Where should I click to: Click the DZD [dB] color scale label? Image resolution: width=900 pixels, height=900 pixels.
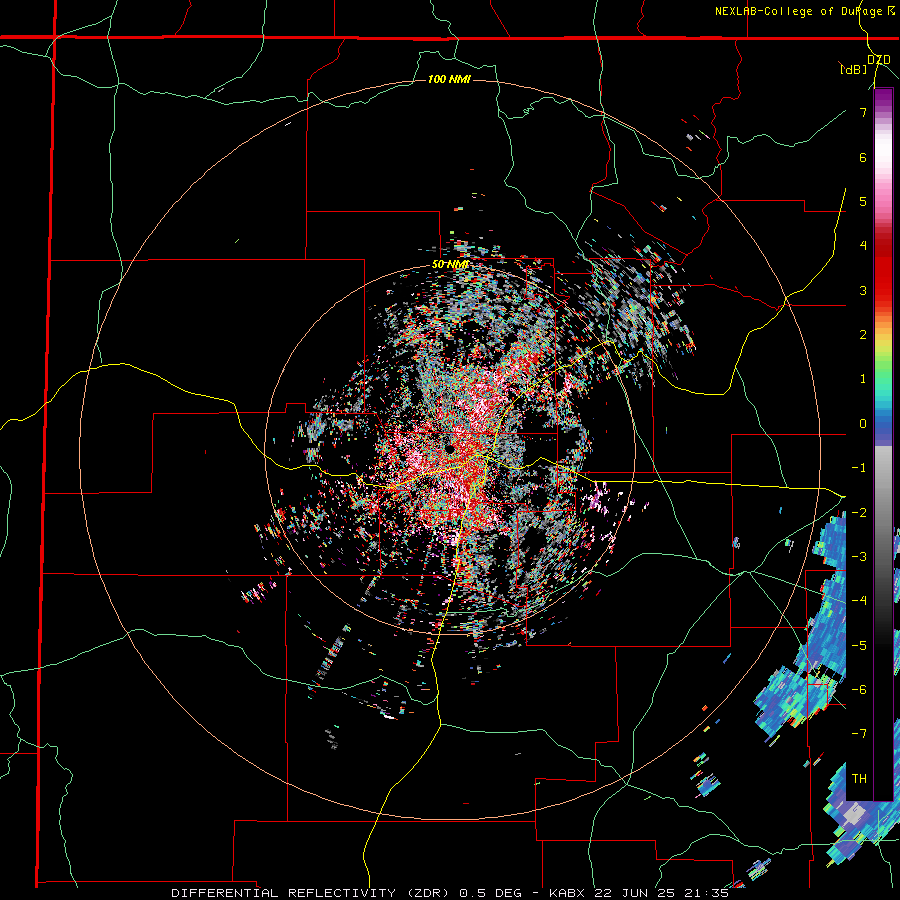pos(865,64)
